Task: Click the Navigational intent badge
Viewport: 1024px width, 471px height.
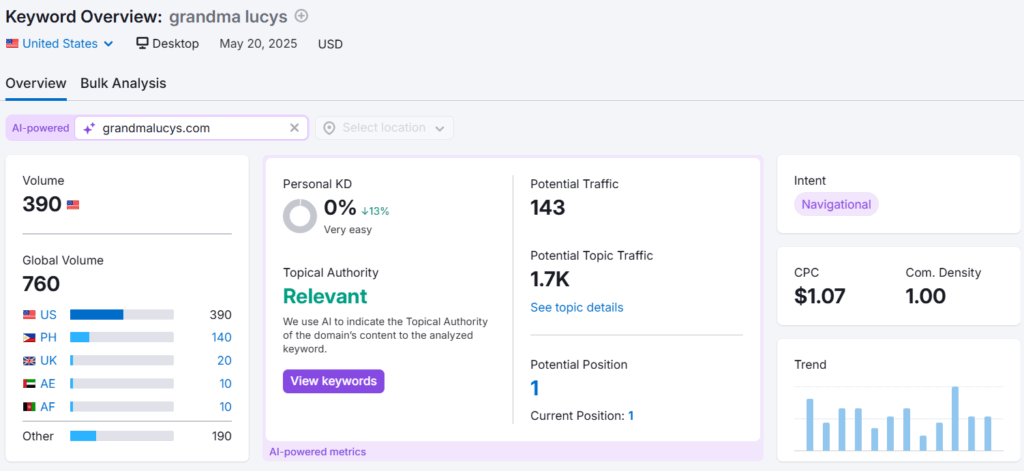Action: (837, 204)
